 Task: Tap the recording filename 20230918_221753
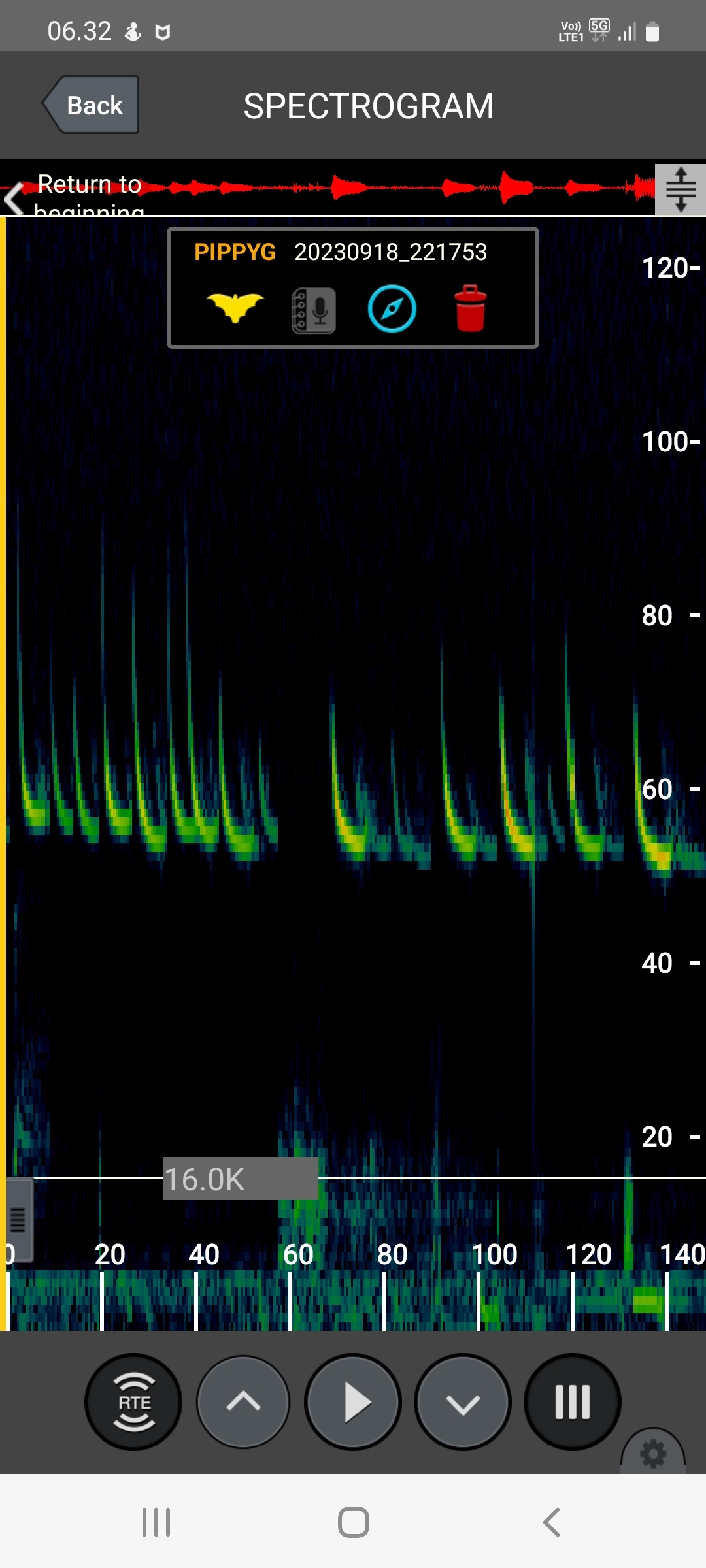click(390, 252)
